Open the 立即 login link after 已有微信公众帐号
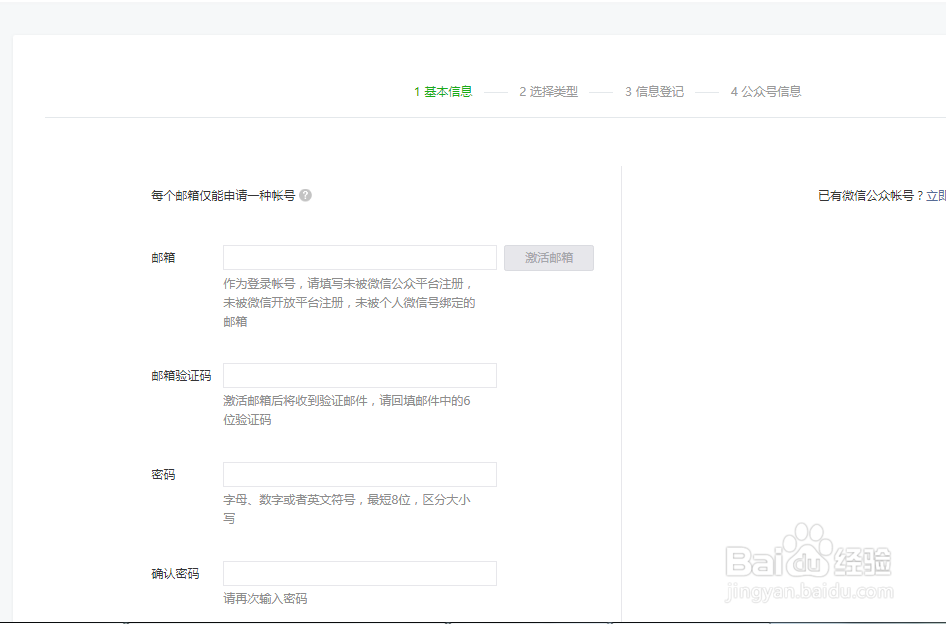 tap(936, 196)
